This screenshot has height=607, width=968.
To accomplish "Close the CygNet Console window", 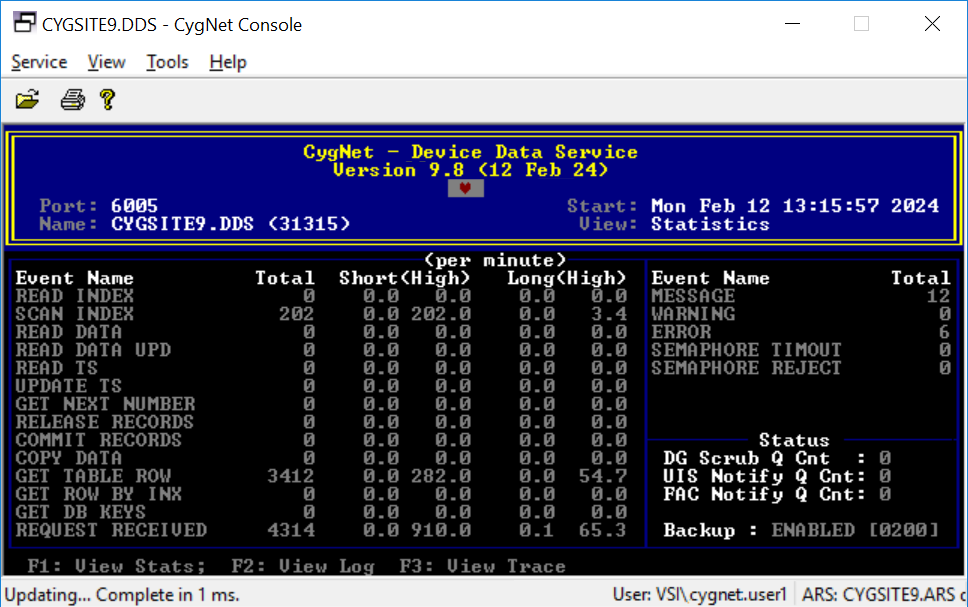I will click(932, 24).
